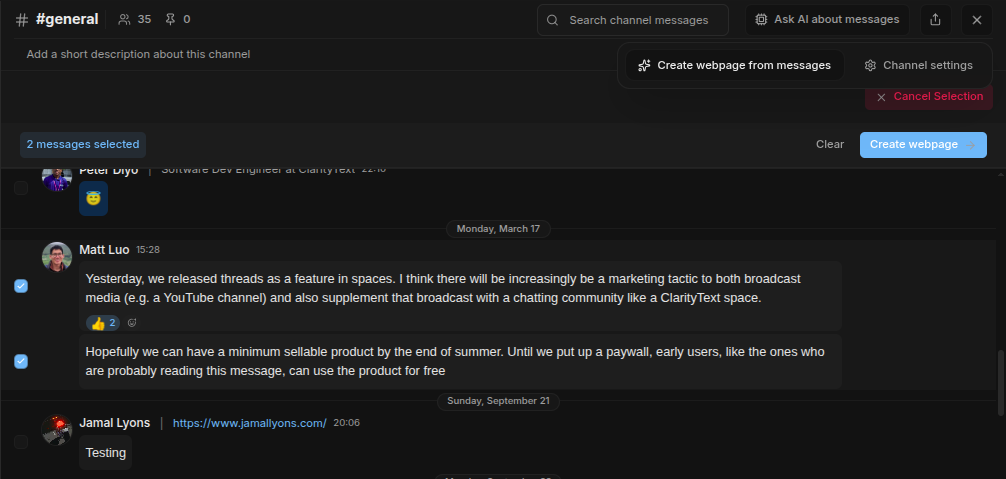Open the jamallyons.com link
The image size is (1006, 479).
coord(250,423)
